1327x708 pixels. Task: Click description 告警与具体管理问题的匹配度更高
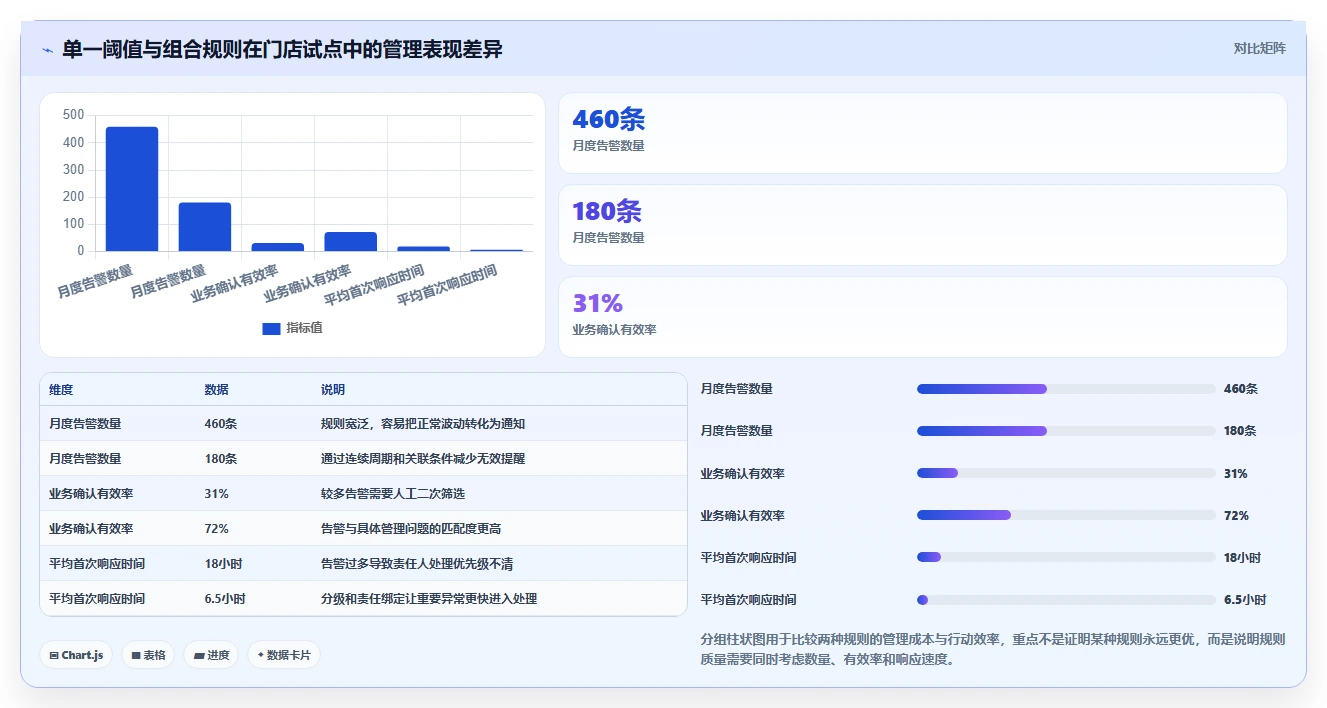[411, 529]
